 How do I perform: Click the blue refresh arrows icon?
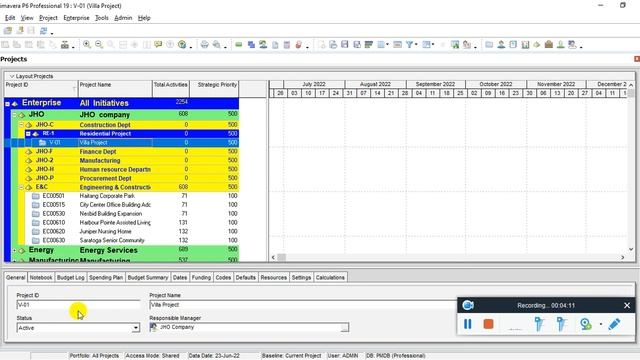click(x=43, y=31)
